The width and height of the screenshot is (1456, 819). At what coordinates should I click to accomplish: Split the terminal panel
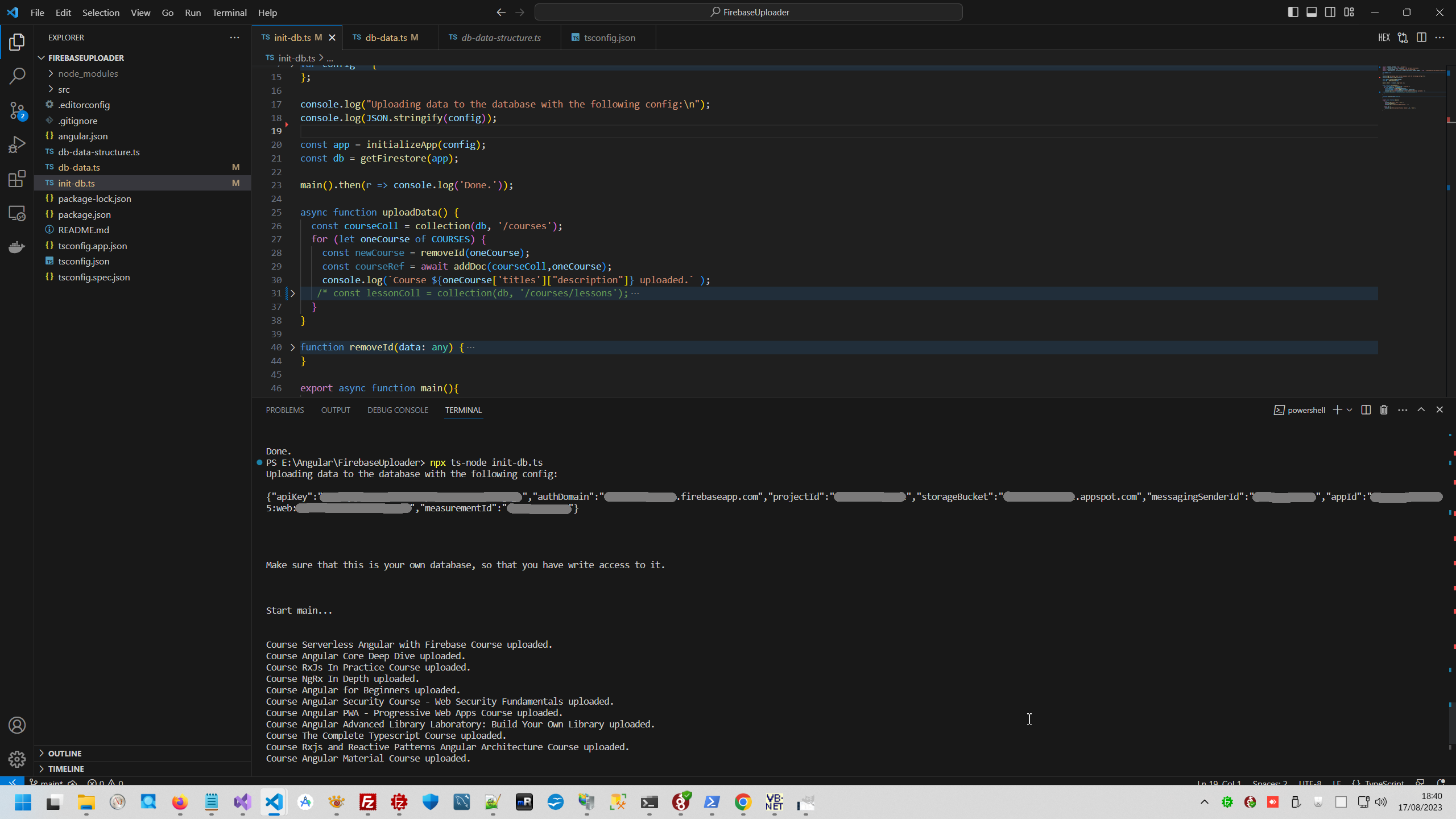coord(1366,410)
